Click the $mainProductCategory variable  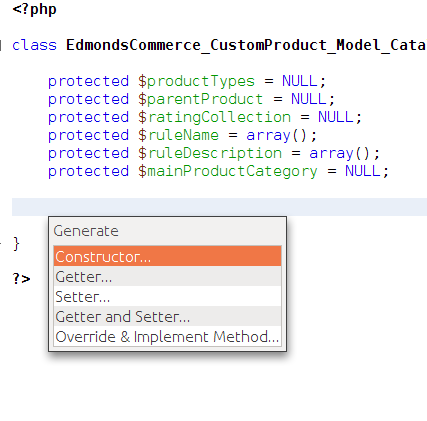pos(228,171)
